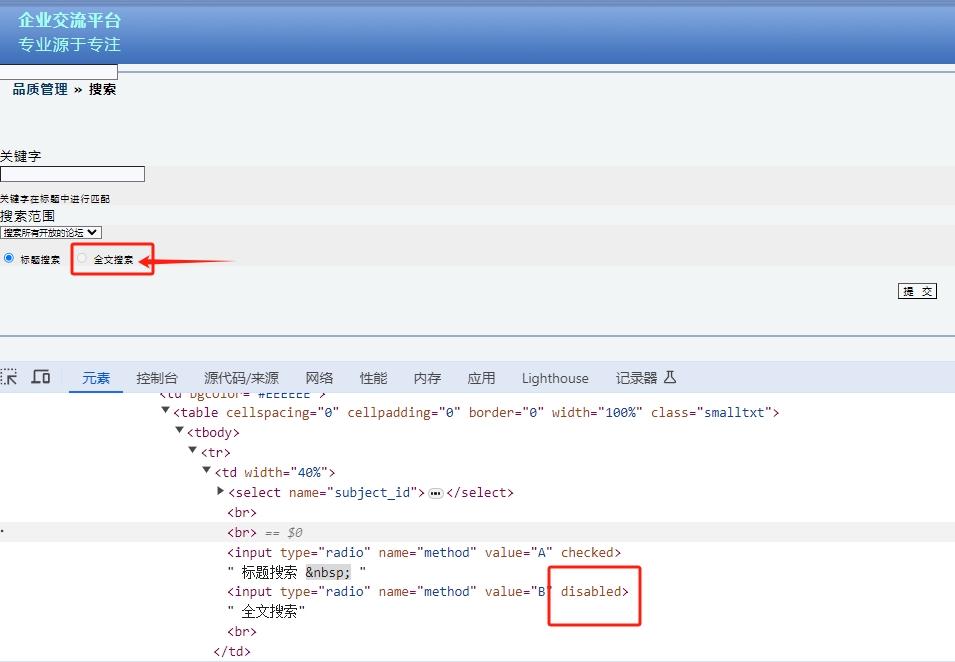Collapse the table cellspacing node
This screenshot has height=662, width=955.
pos(166,412)
